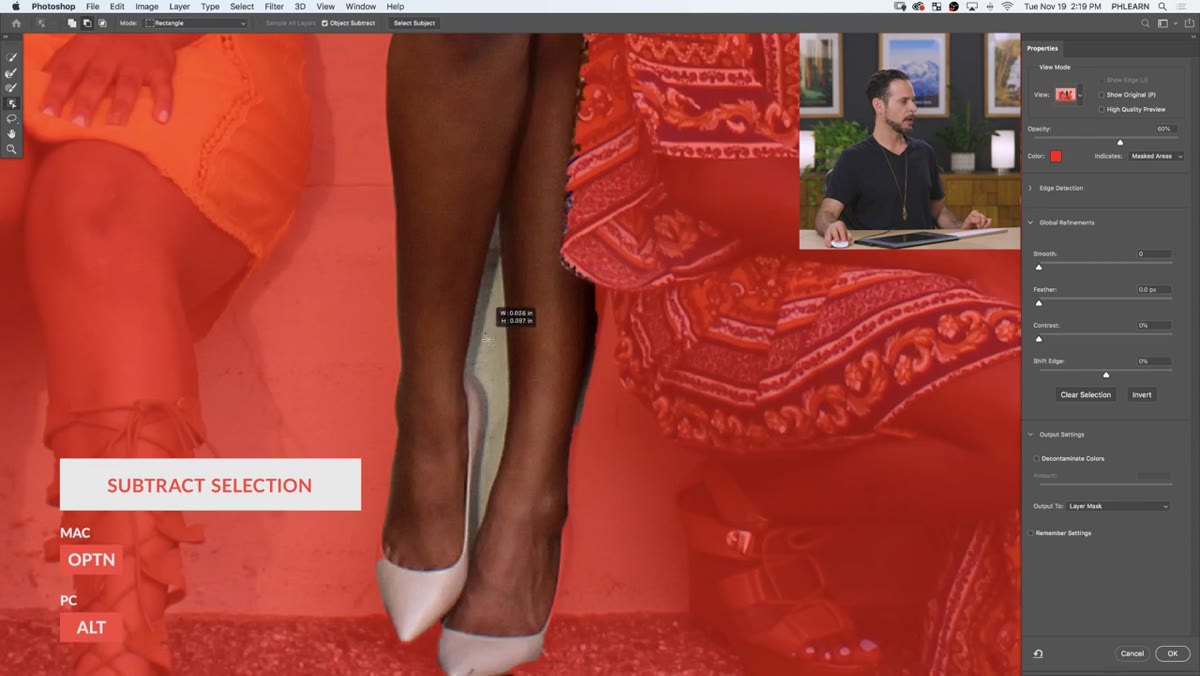Open the Indicates dropdown showing Masked Areas
This screenshot has width=1200, height=676.
pos(1156,156)
